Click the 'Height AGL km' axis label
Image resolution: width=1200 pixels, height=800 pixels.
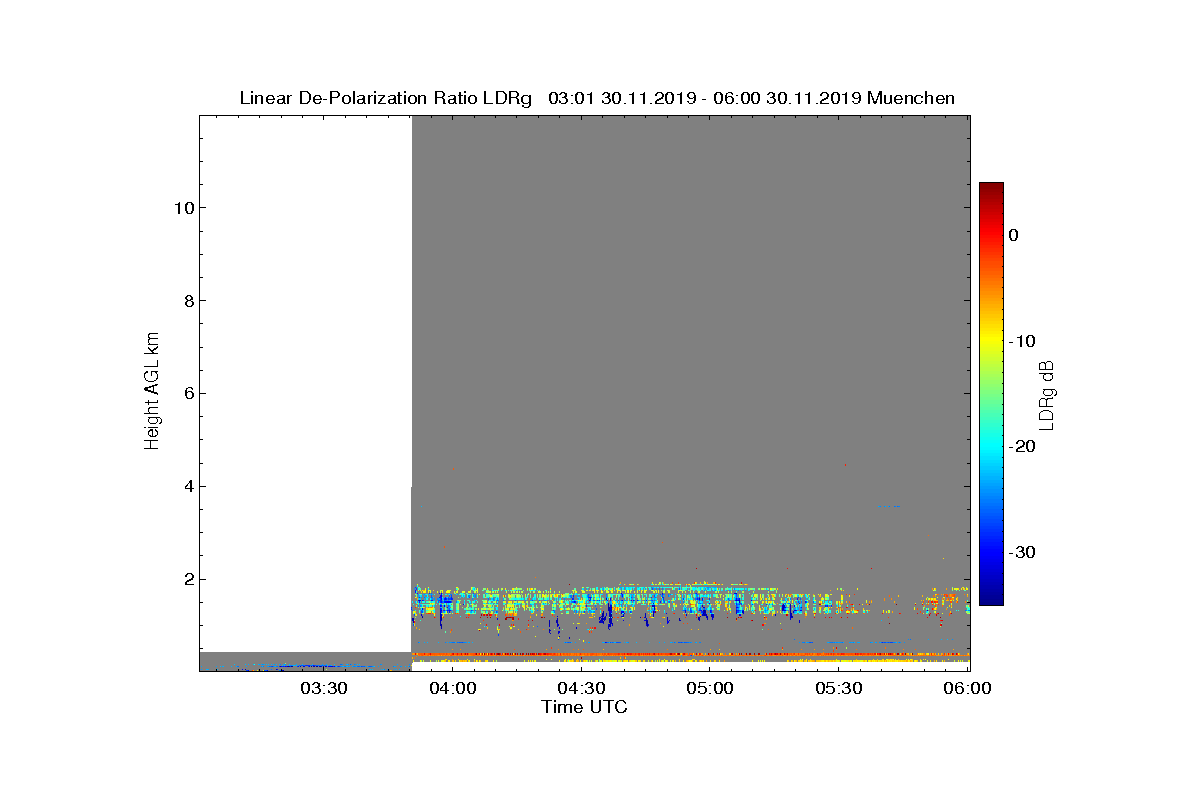[152, 393]
